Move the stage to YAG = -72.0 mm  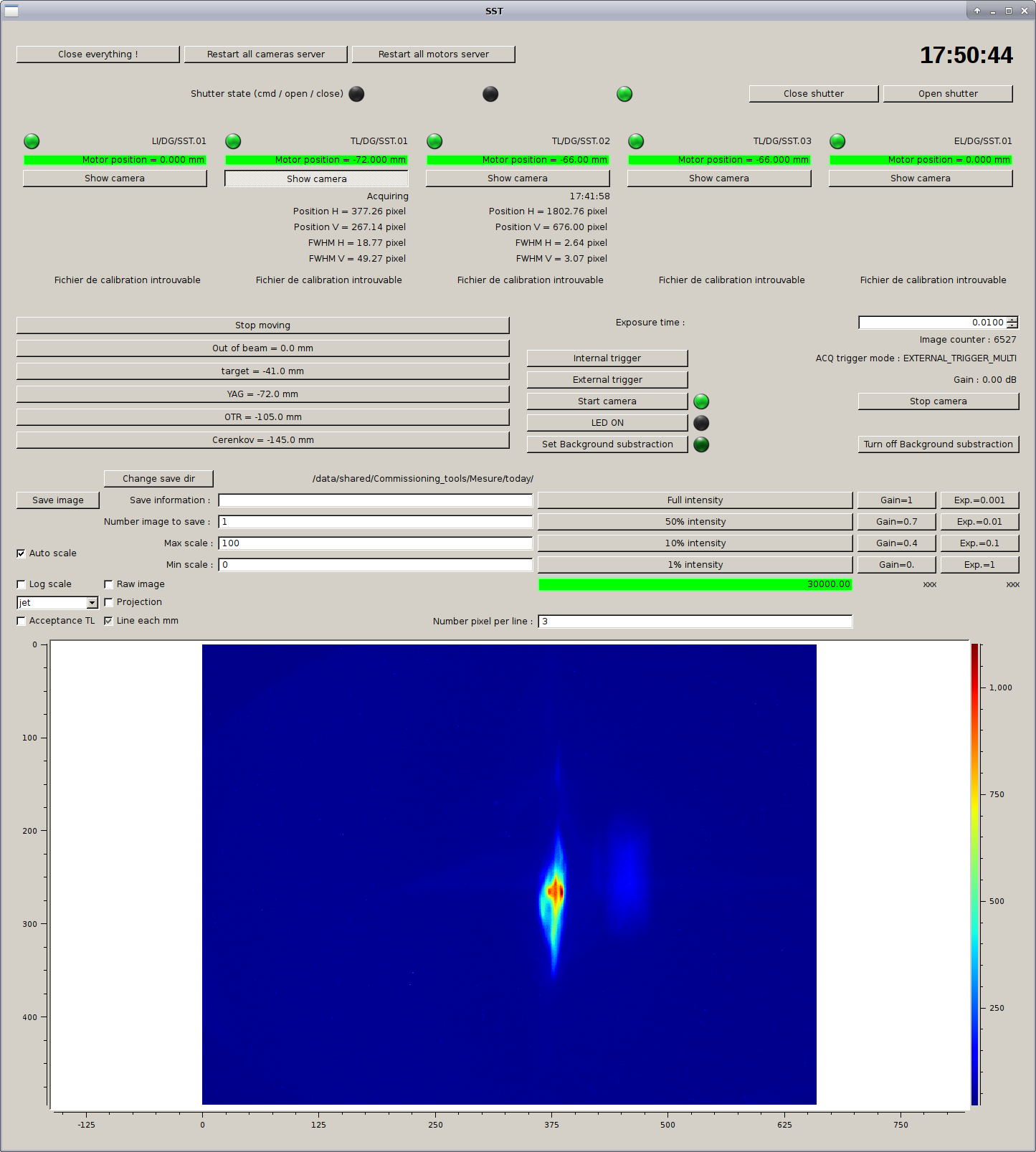[x=262, y=394]
